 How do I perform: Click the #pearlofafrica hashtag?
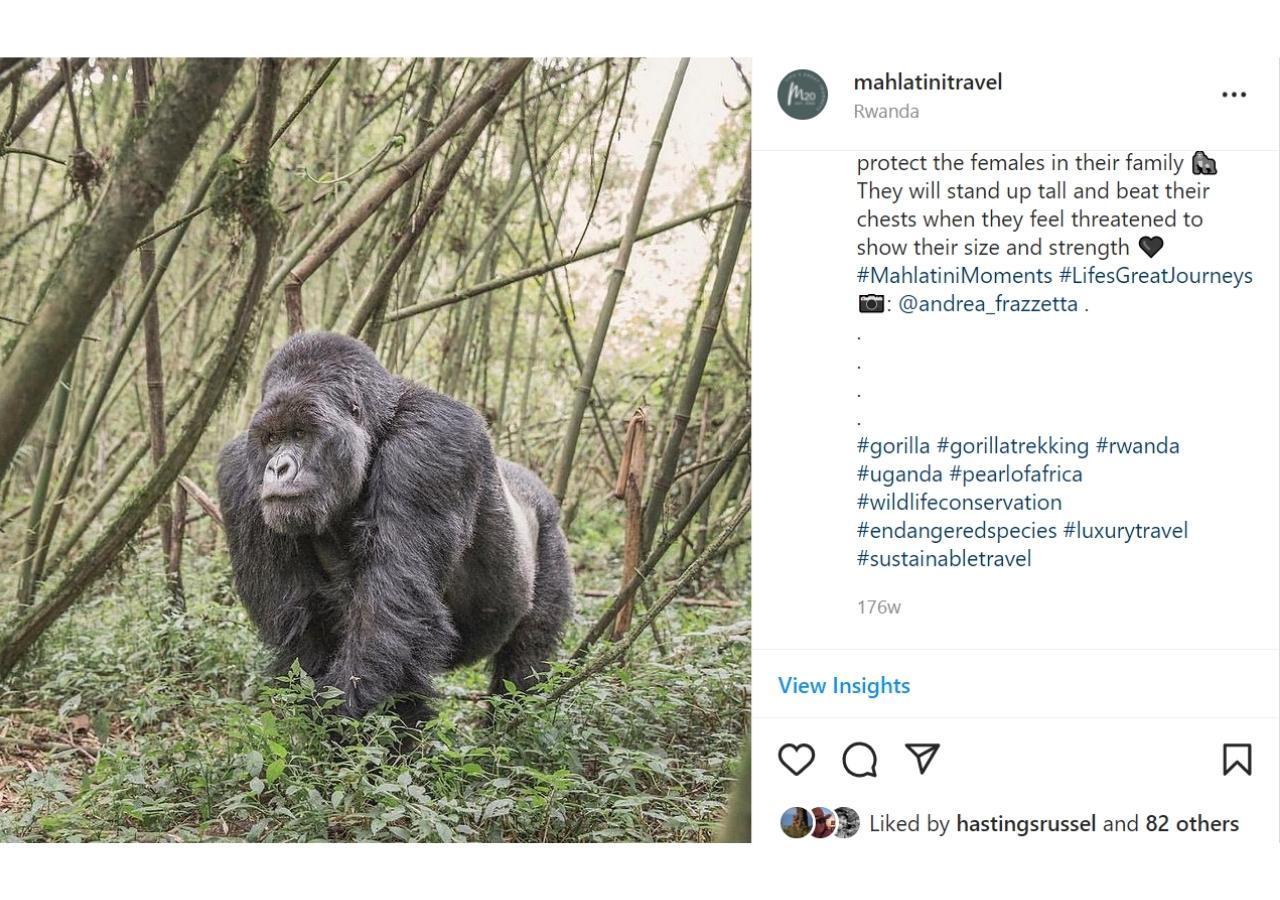(1015, 474)
